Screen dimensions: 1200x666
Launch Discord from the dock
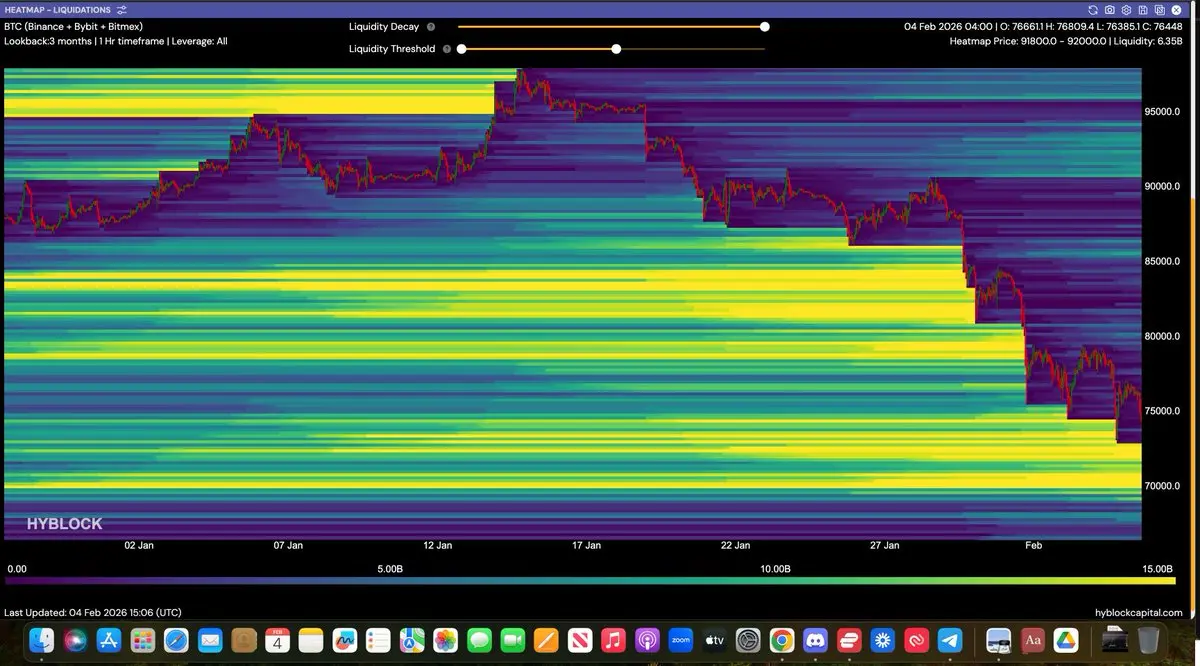click(x=815, y=640)
